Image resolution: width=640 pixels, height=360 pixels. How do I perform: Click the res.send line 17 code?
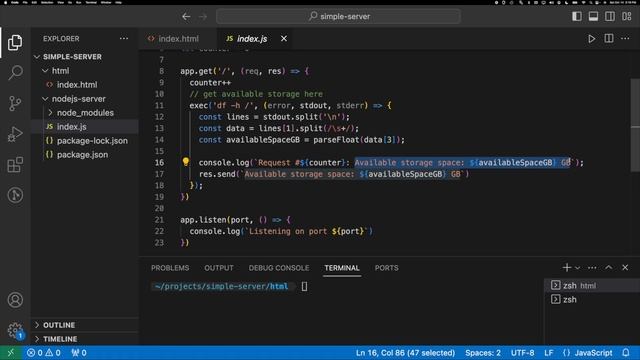[x=334, y=174]
